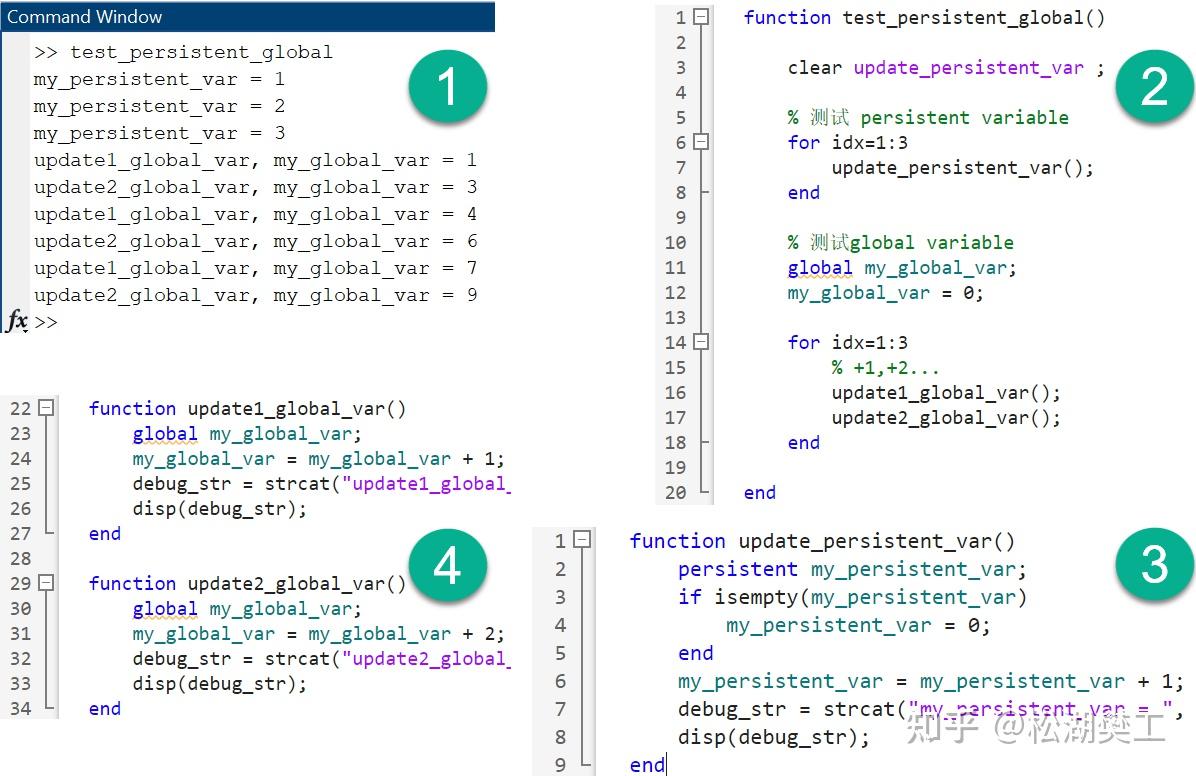Screen dimensions: 1196x776
Task: Click the underlined update_persistent_var link
Action: point(967,67)
